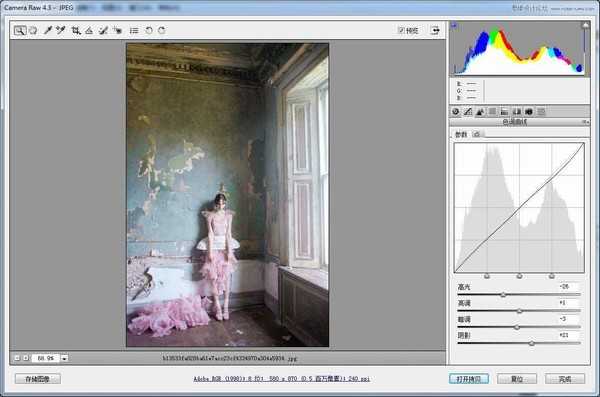Viewport: 600px width, 397px height.
Task: Toggle the preview checkbox
Action: pyautogui.click(x=401, y=30)
